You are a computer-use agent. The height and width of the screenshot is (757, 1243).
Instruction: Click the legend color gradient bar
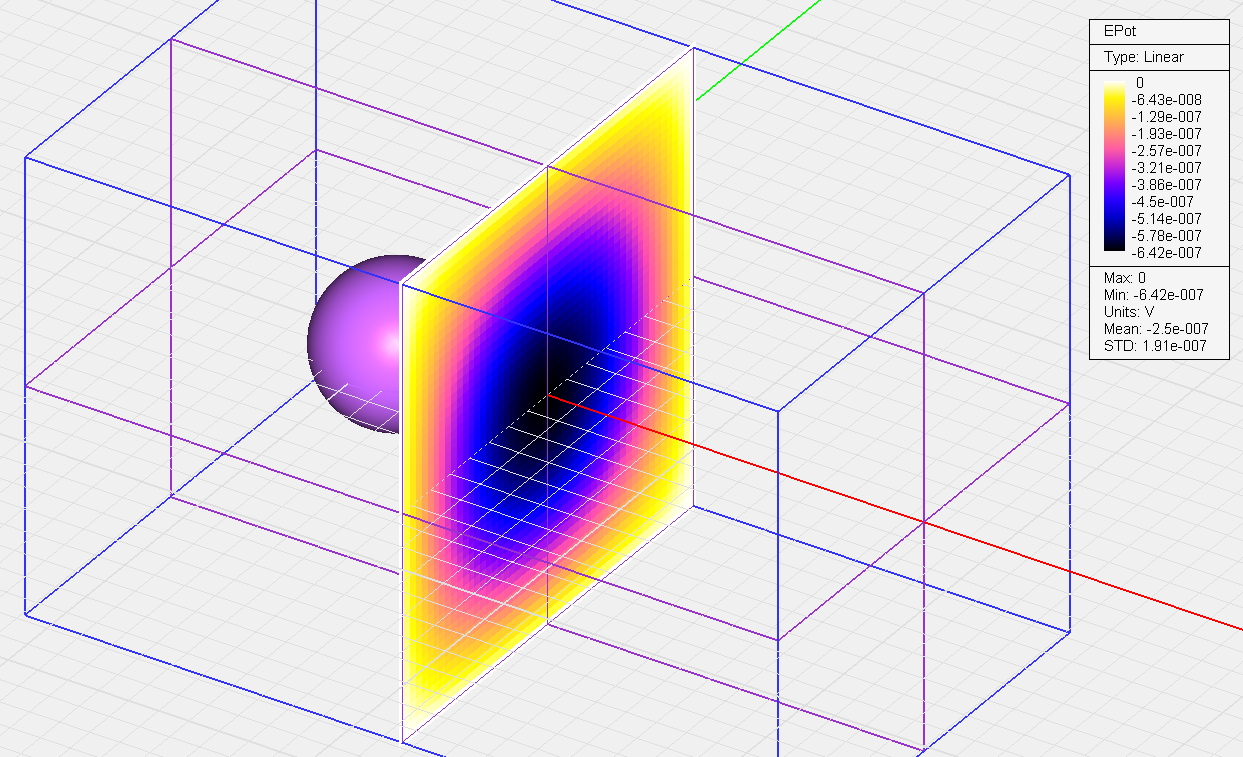click(x=1114, y=167)
